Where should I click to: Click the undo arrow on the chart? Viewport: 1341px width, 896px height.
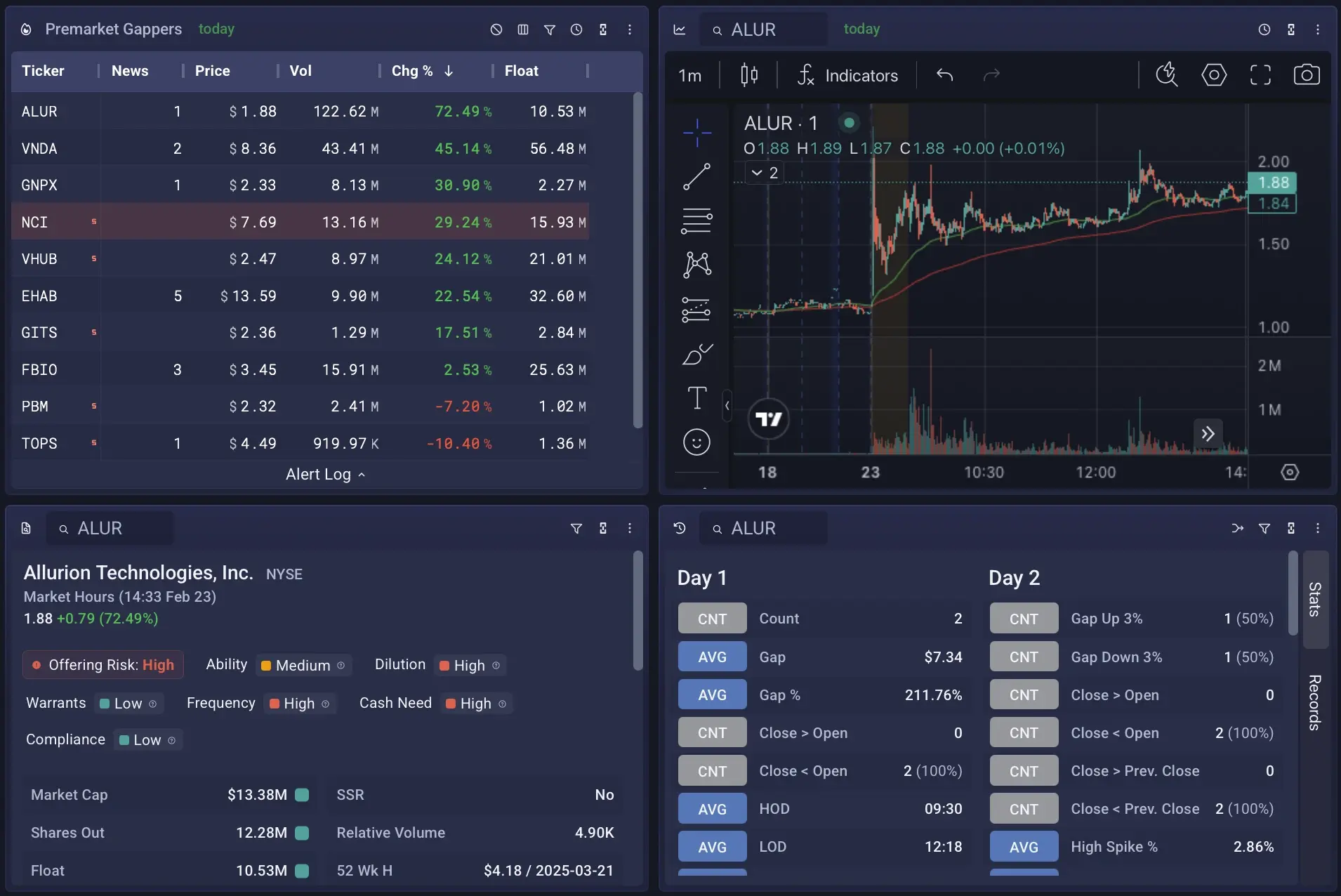tap(944, 75)
